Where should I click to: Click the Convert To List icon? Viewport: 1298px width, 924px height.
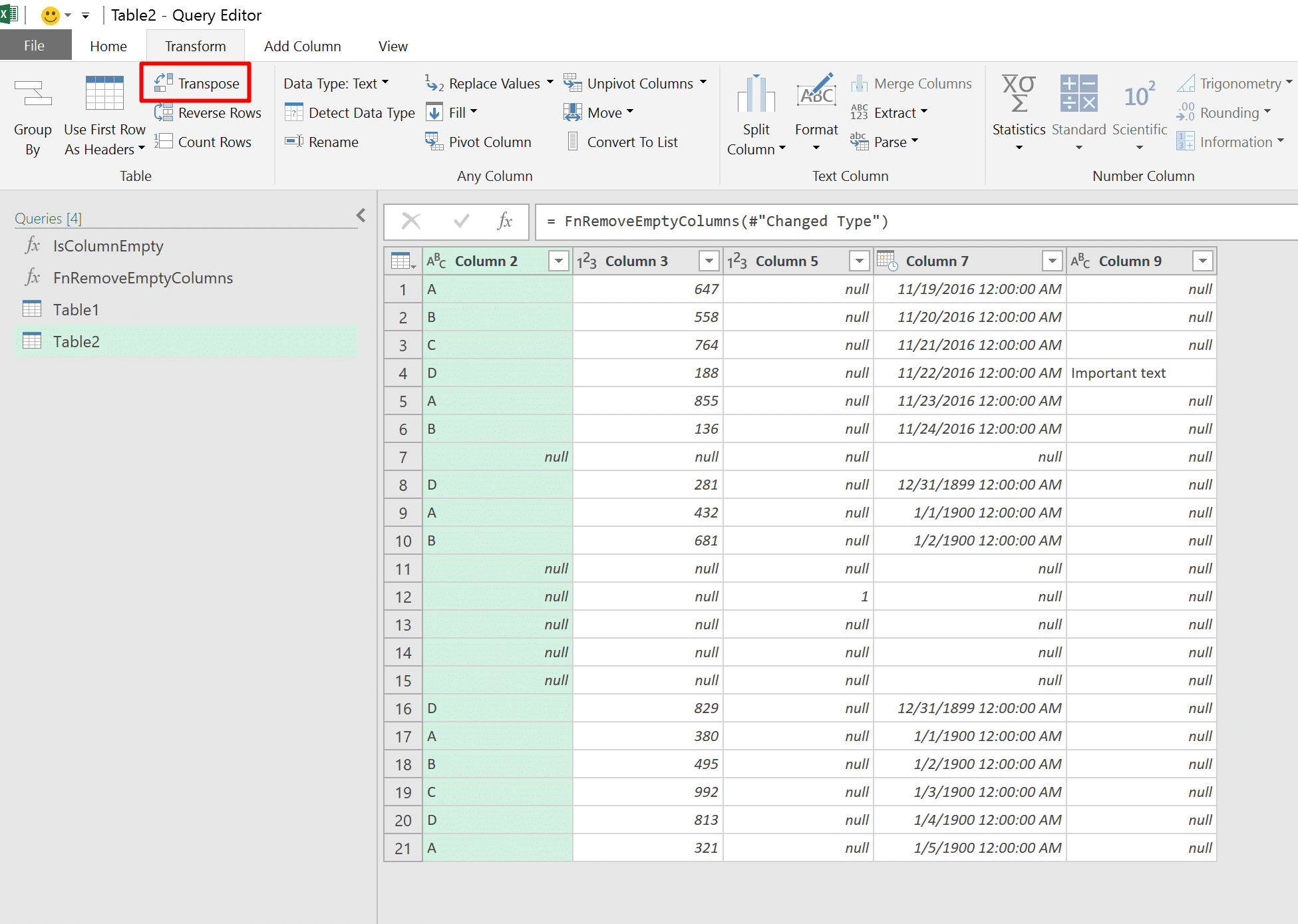coord(573,142)
